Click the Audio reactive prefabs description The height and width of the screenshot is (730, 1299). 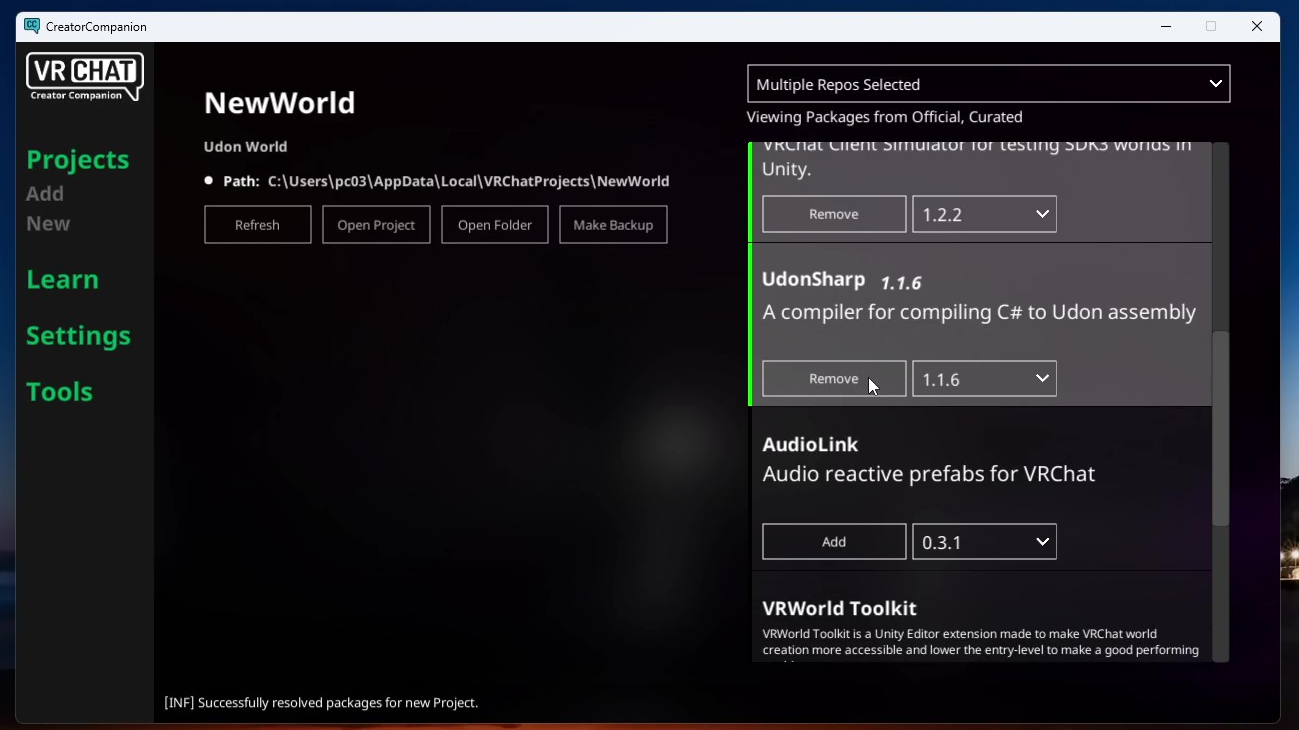(928, 474)
